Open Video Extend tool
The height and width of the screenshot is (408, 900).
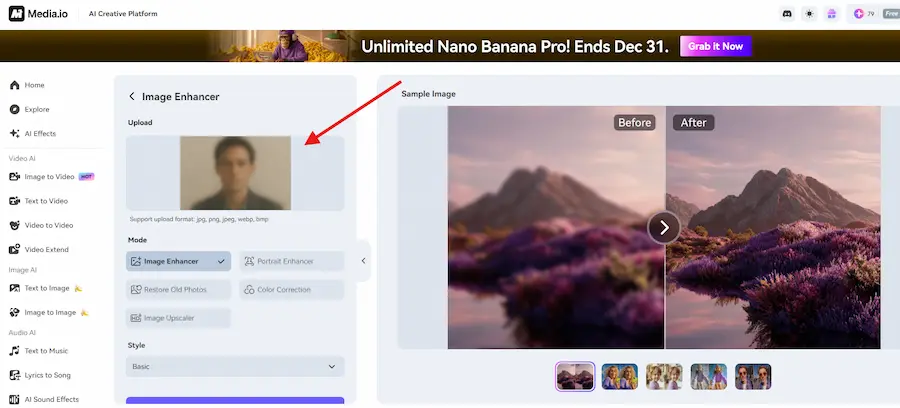pos(46,249)
